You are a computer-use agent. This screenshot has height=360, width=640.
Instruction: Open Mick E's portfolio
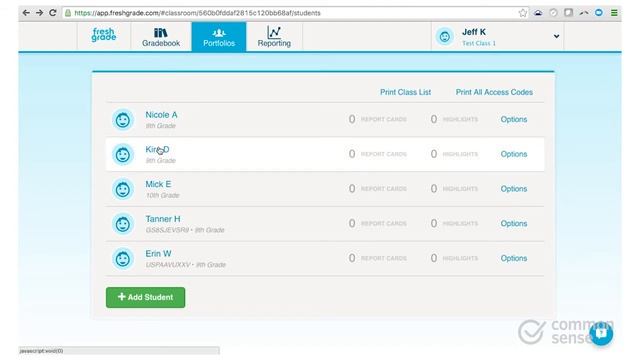coord(158,184)
